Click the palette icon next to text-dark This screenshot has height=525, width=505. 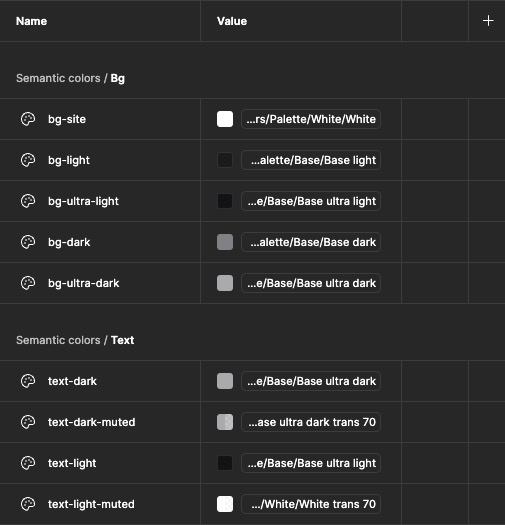pyautogui.click(x=28, y=381)
